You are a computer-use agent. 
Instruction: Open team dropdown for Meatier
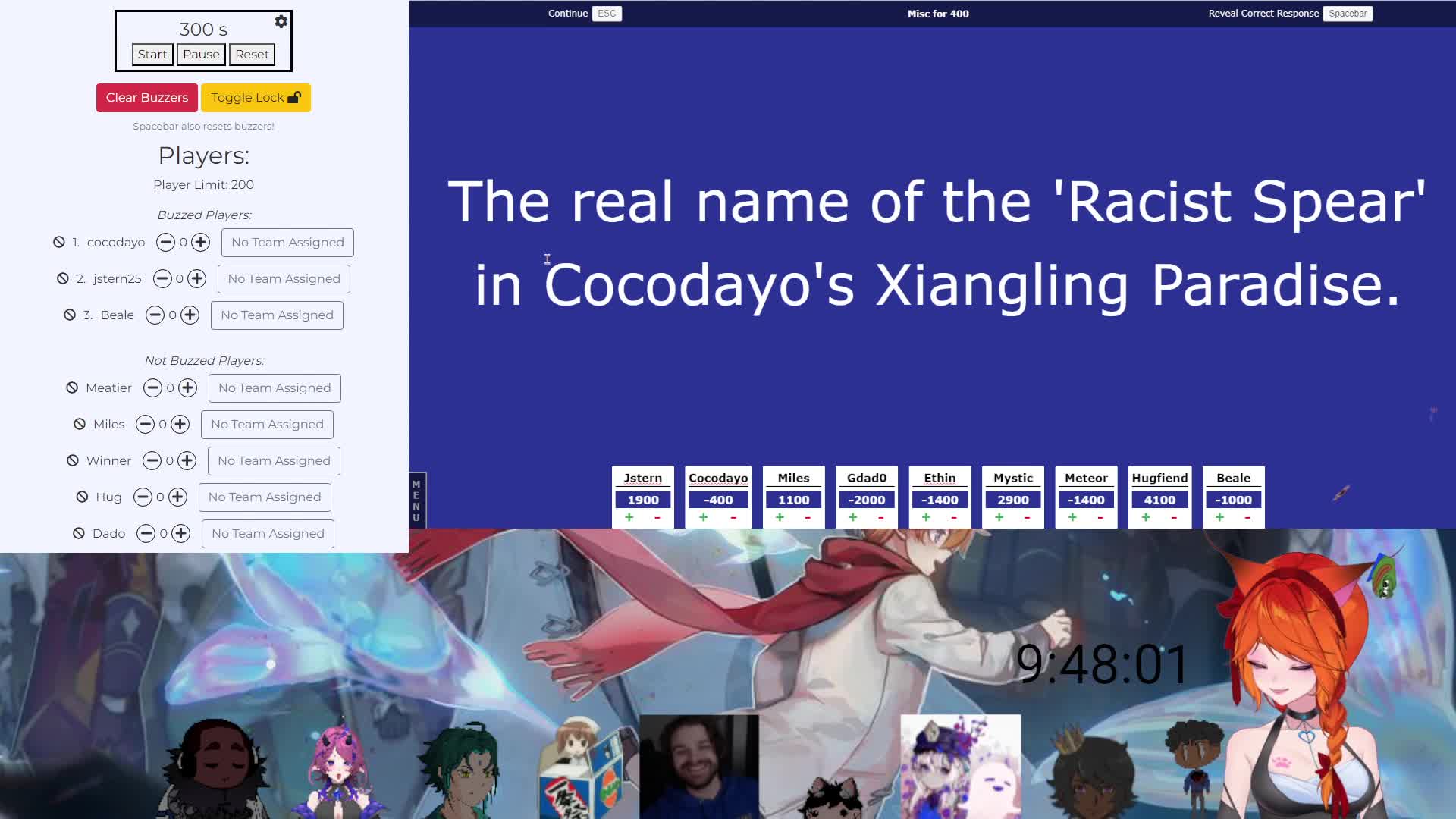coord(275,388)
